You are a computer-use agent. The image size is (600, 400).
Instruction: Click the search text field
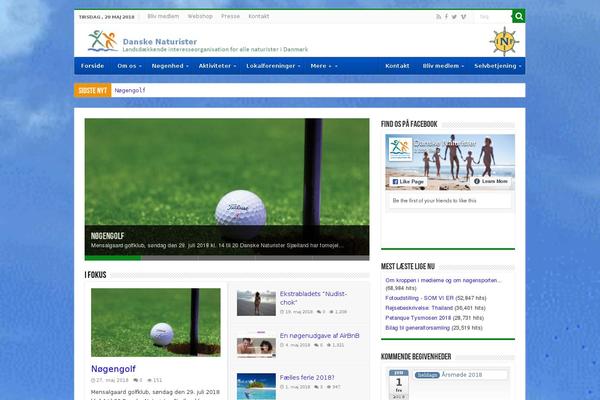pyautogui.click(x=494, y=17)
